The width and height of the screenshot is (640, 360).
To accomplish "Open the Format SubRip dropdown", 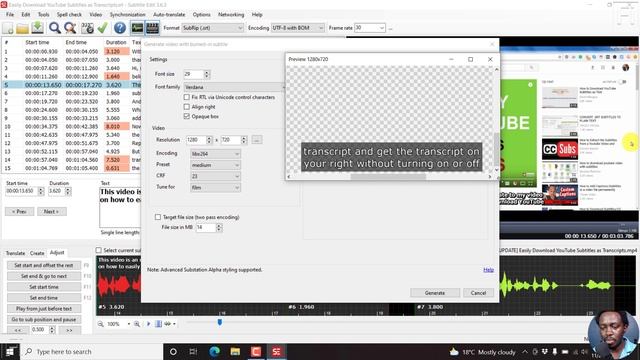I will 212,28.
